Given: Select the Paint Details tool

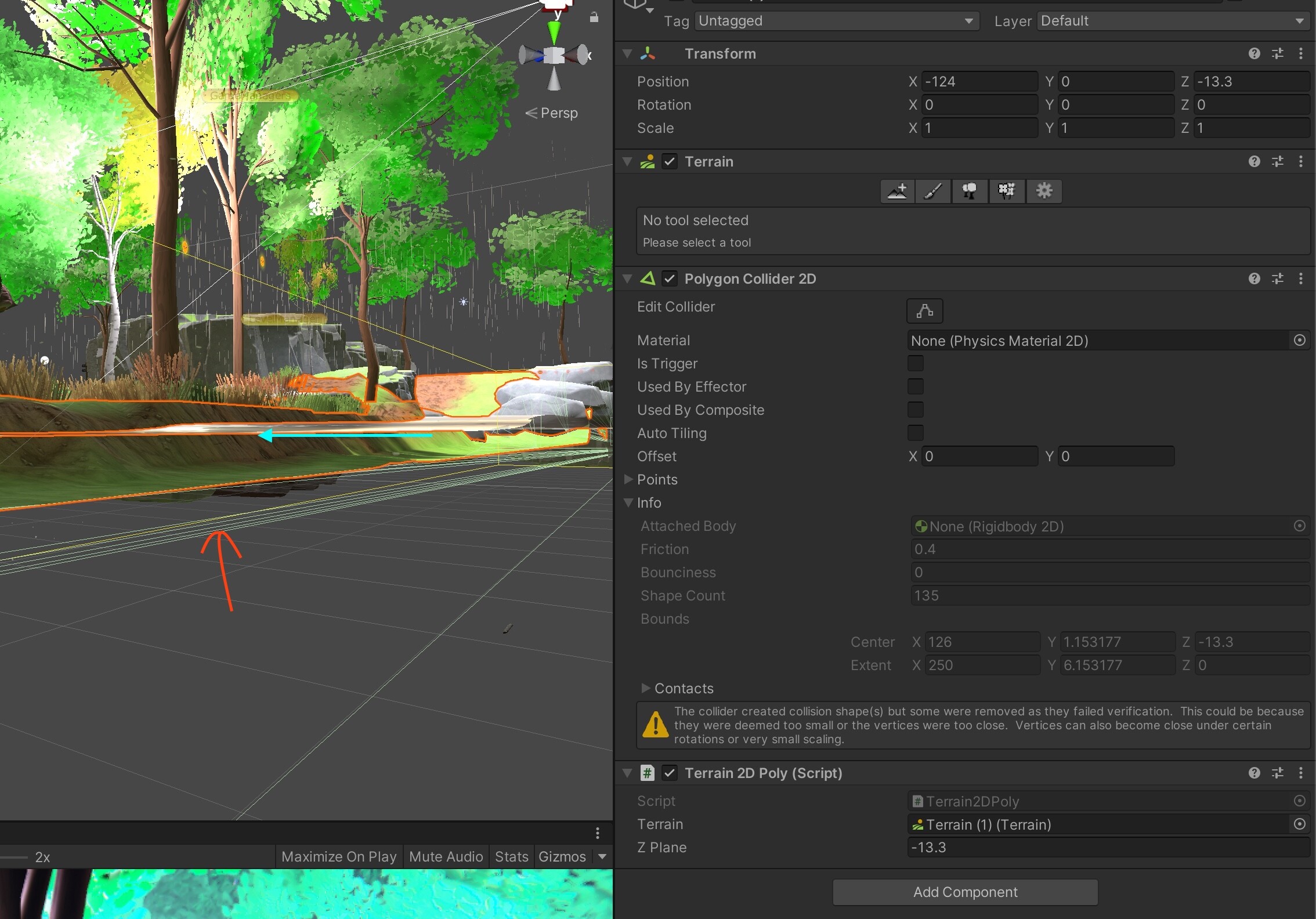Looking at the screenshot, I should click(1007, 191).
